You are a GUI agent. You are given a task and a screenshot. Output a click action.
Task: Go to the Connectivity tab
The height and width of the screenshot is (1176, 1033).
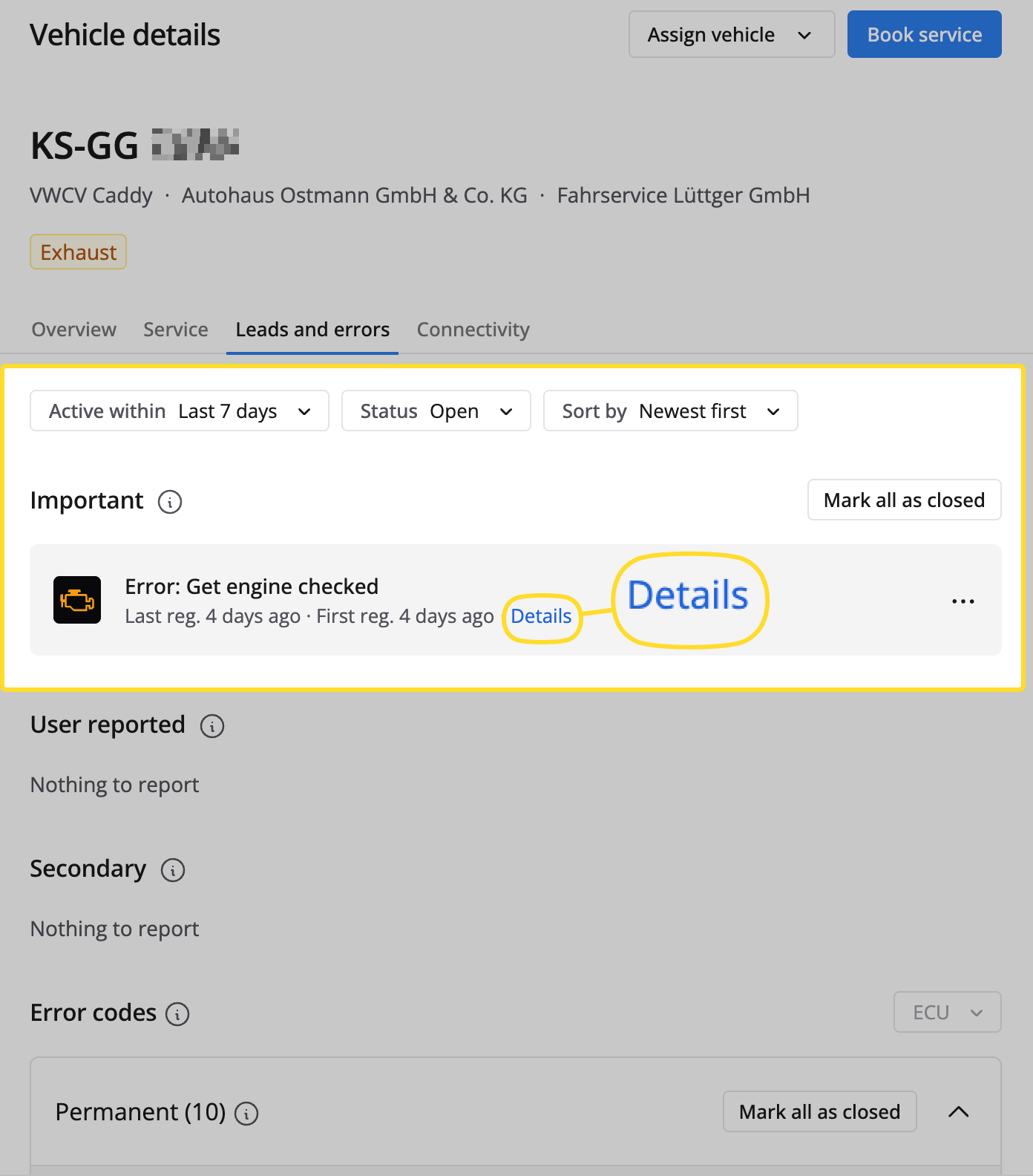pos(473,330)
